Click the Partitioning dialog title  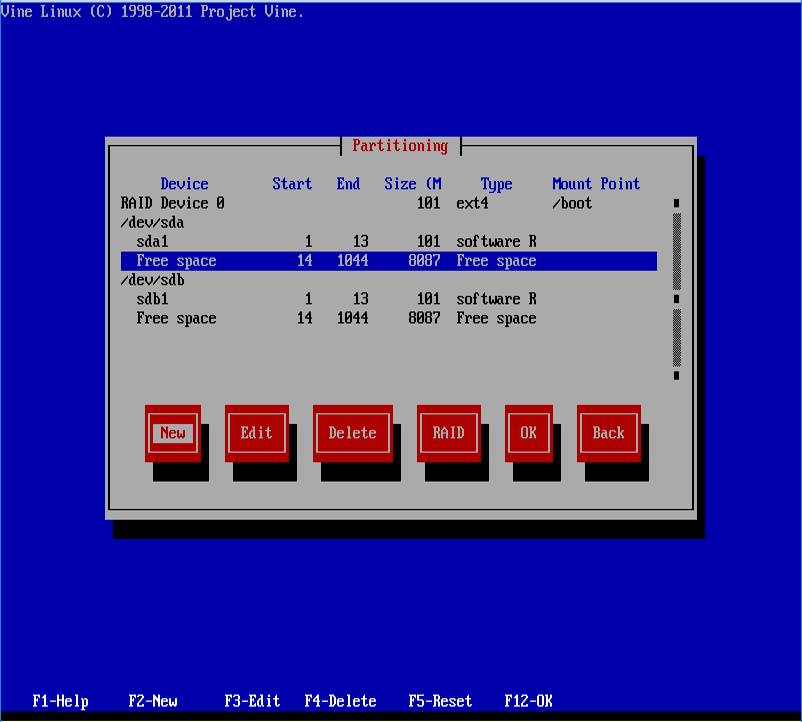pos(400,146)
